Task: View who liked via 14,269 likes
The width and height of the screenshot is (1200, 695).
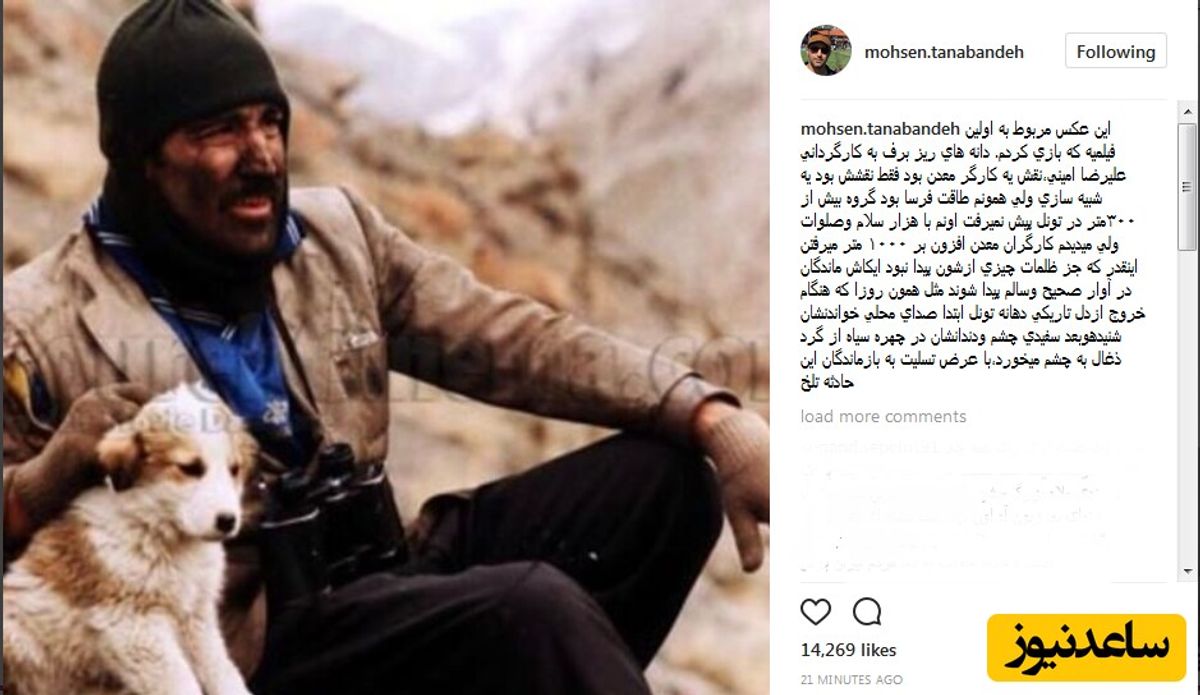Action: click(x=849, y=651)
